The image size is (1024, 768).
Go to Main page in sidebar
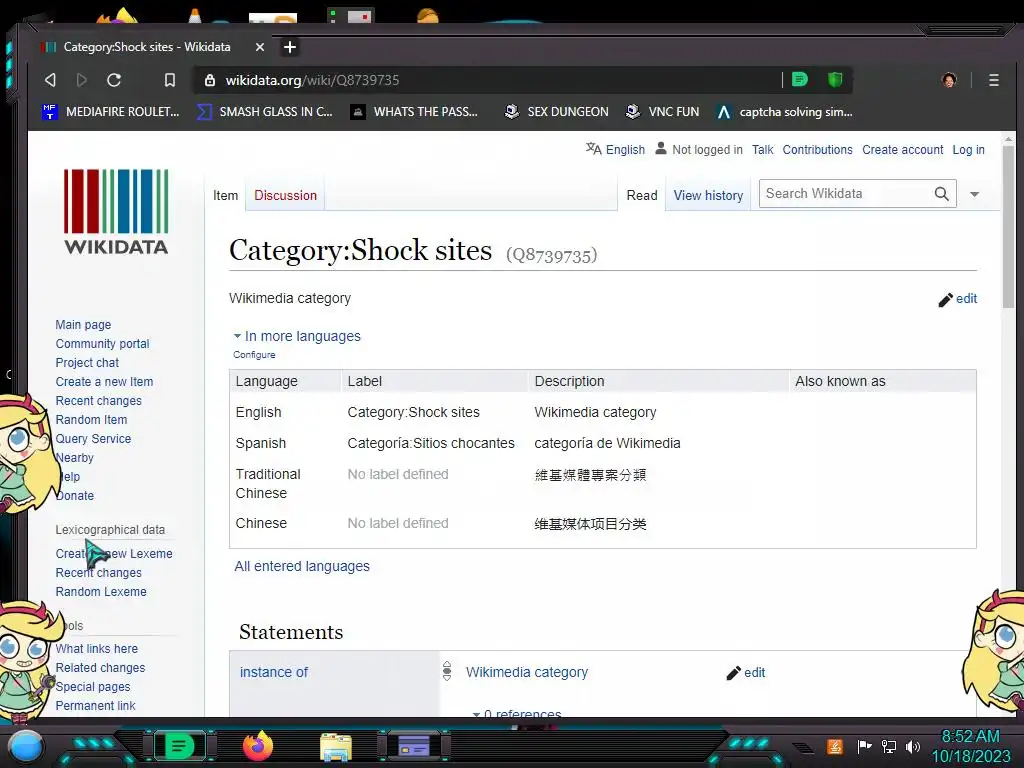[83, 325]
